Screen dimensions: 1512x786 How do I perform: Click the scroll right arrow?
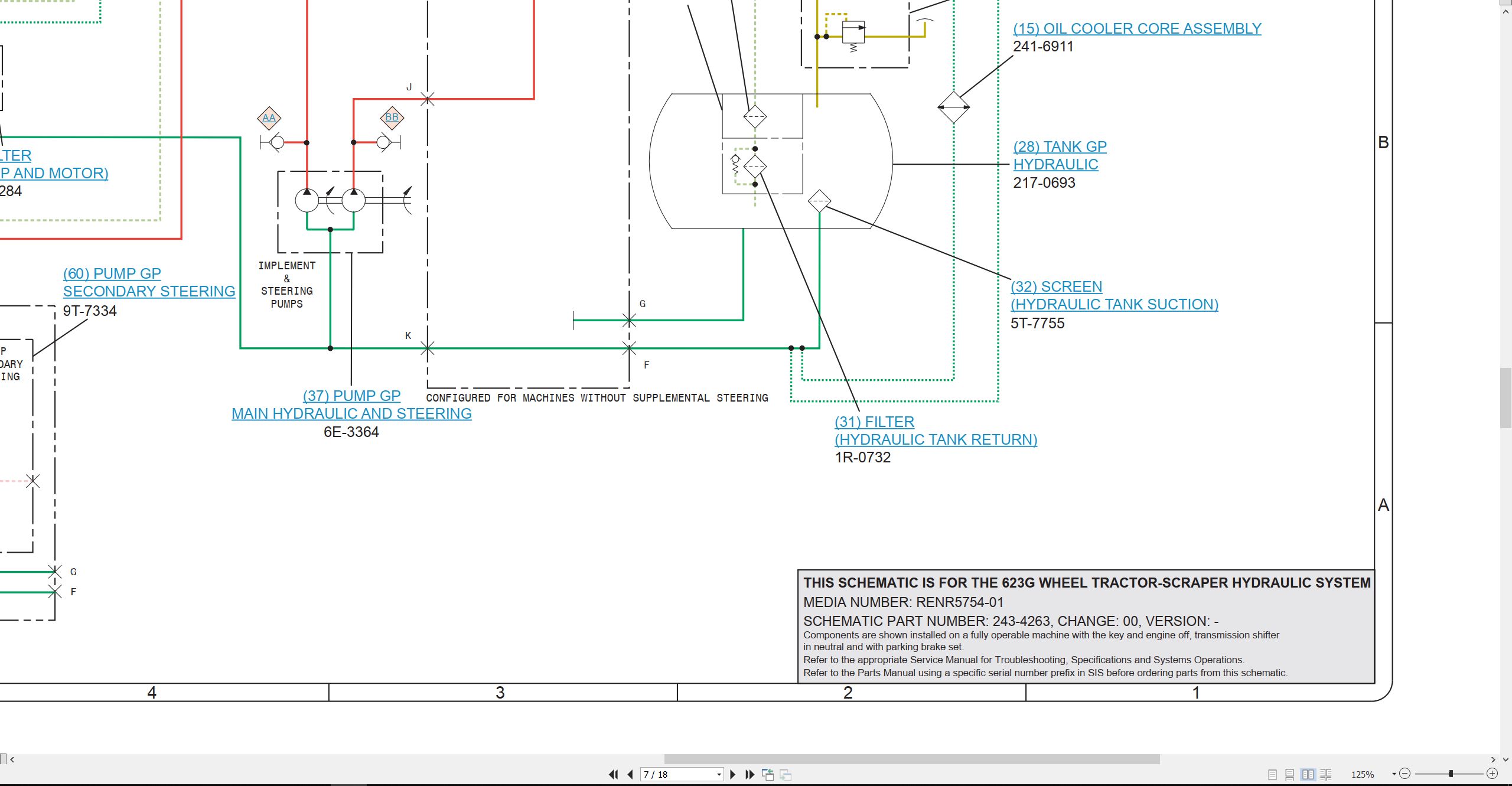tap(1493, 759)
